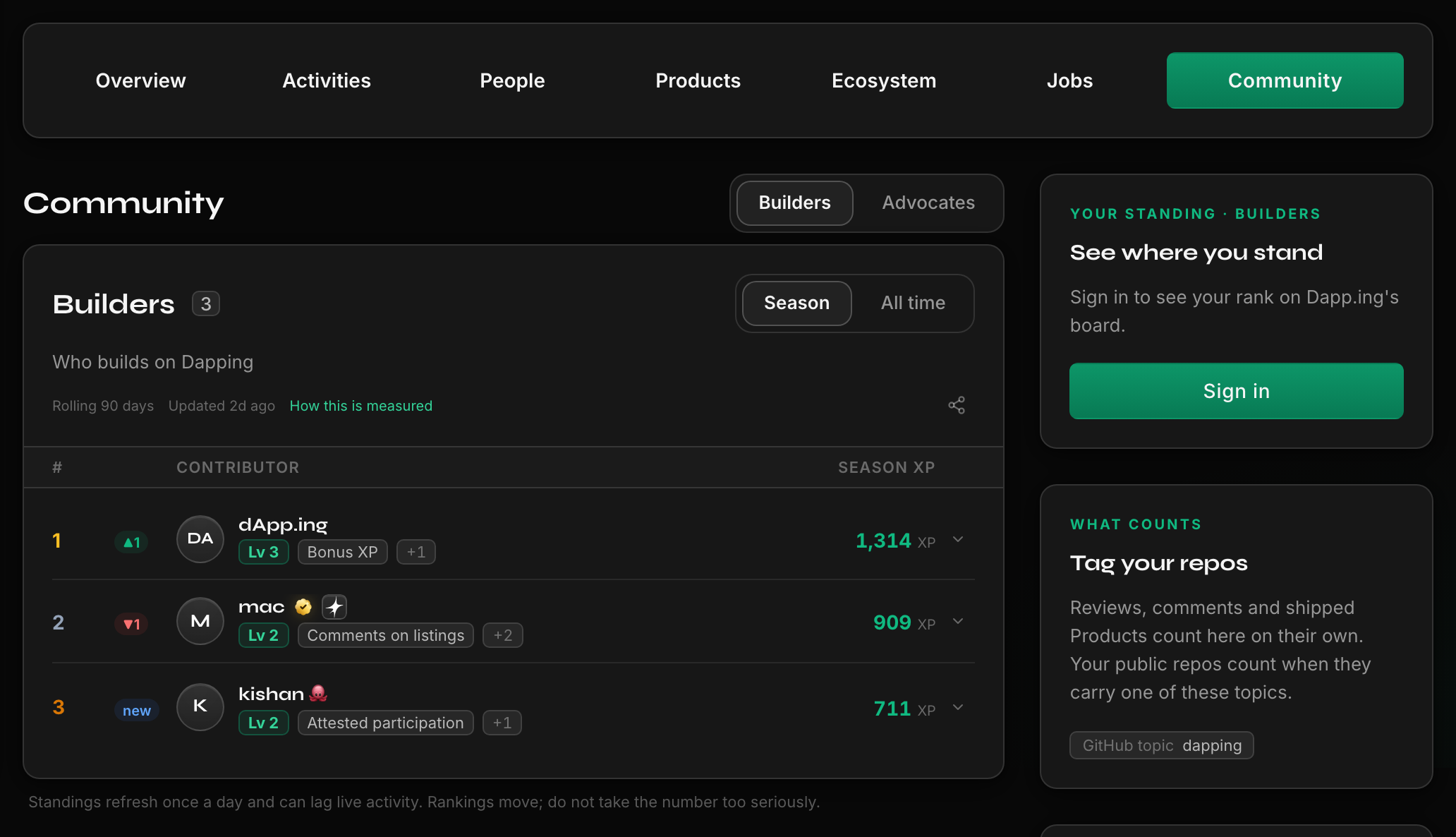1456x837 pixels.
Task: Expand dApp.ing's XP breakdown chevron
Action: click(958, 540)
